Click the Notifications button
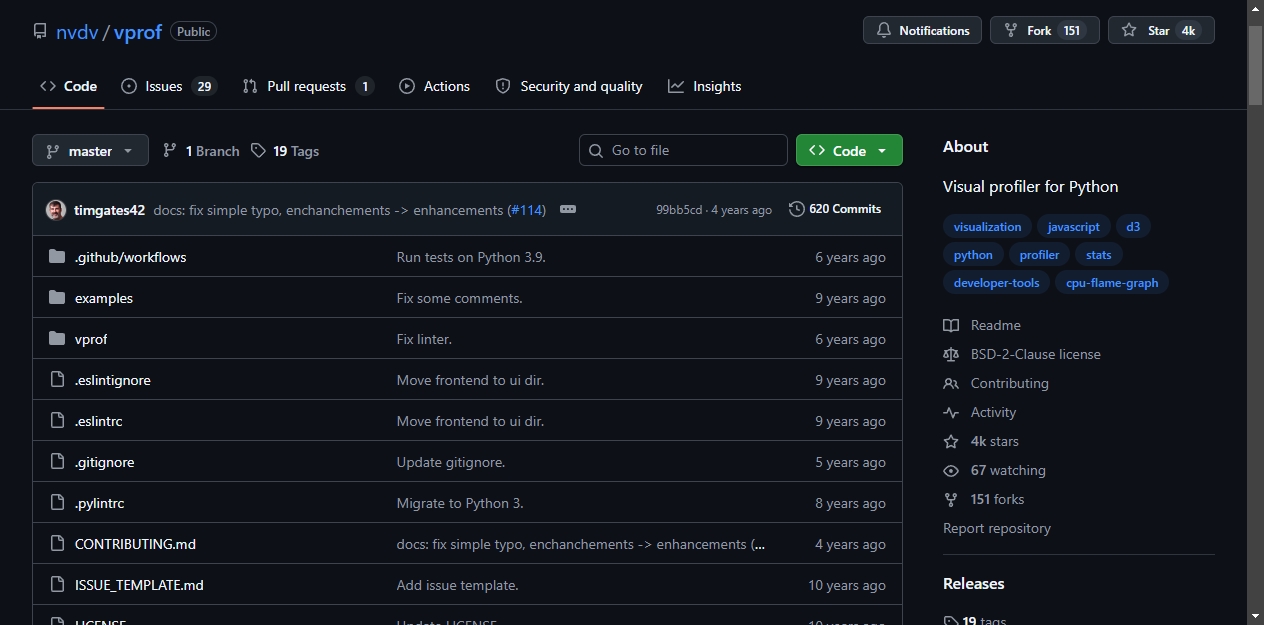This screenshot has height=625, width=1264. pyautogui.click(x=922, y=31)
